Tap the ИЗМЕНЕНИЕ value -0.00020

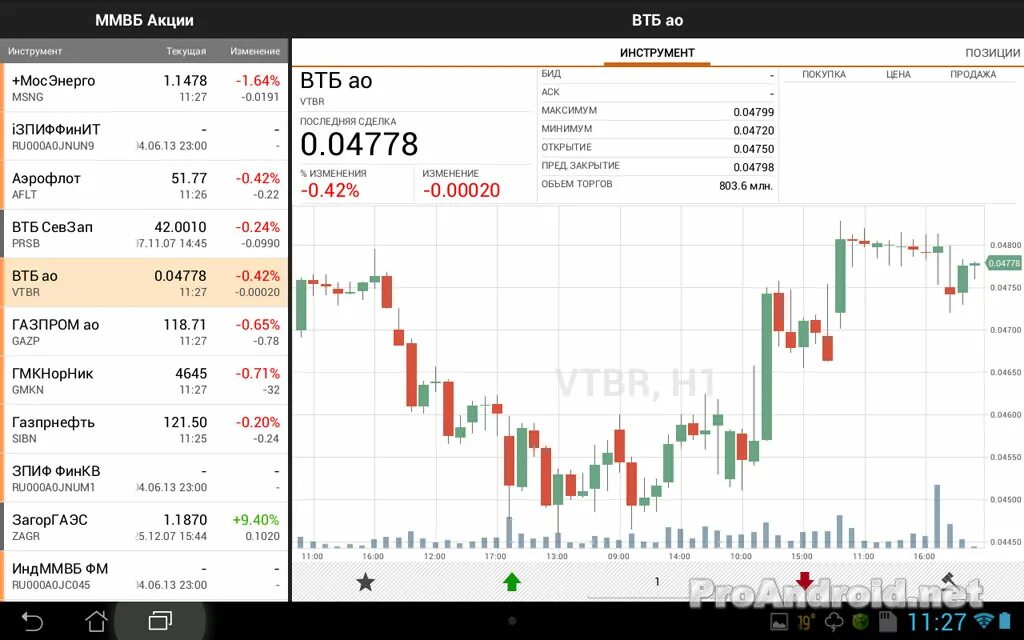click(461, 190)
